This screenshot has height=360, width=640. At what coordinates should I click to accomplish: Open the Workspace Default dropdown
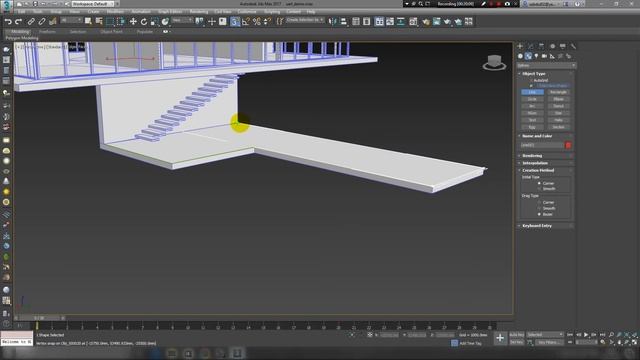pyautogui.click(x=93, y=4)
